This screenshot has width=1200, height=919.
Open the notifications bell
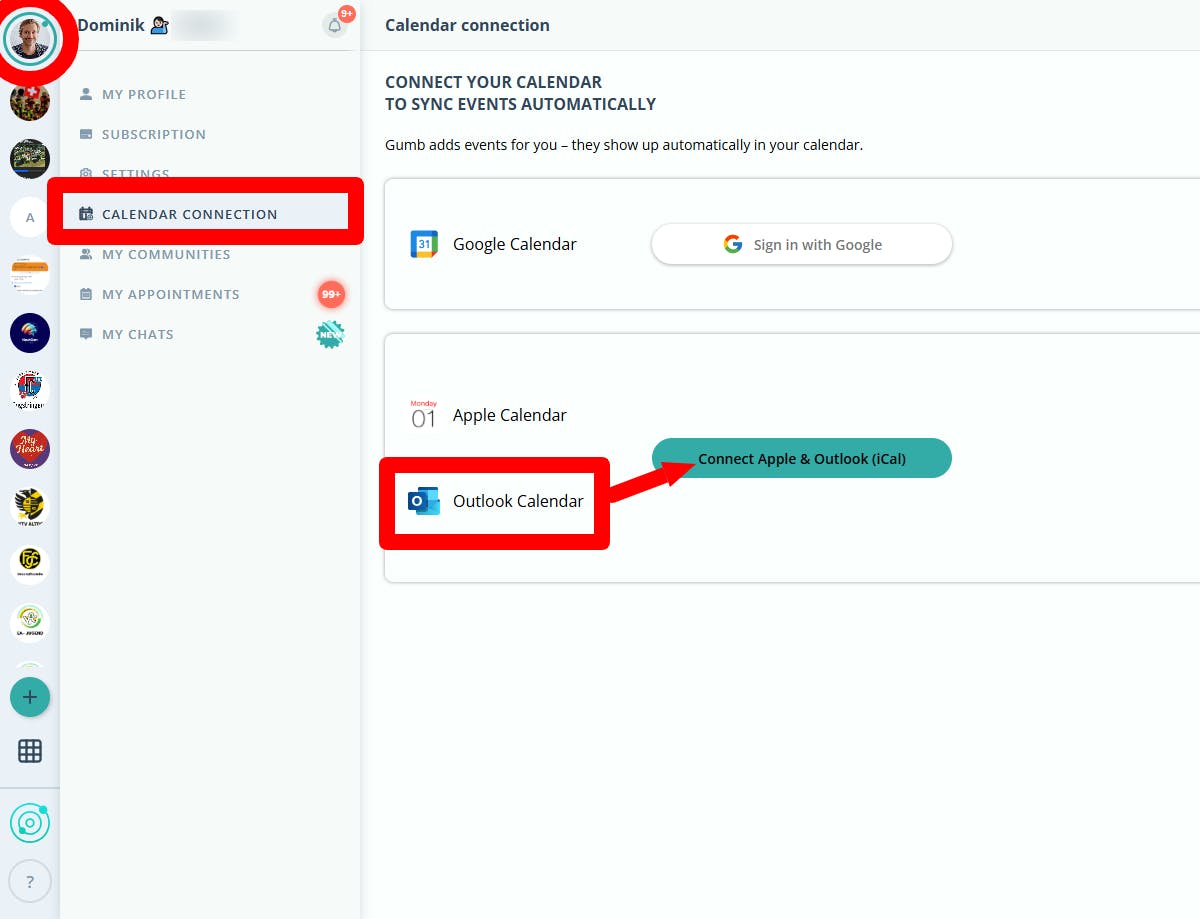(335, 26)
